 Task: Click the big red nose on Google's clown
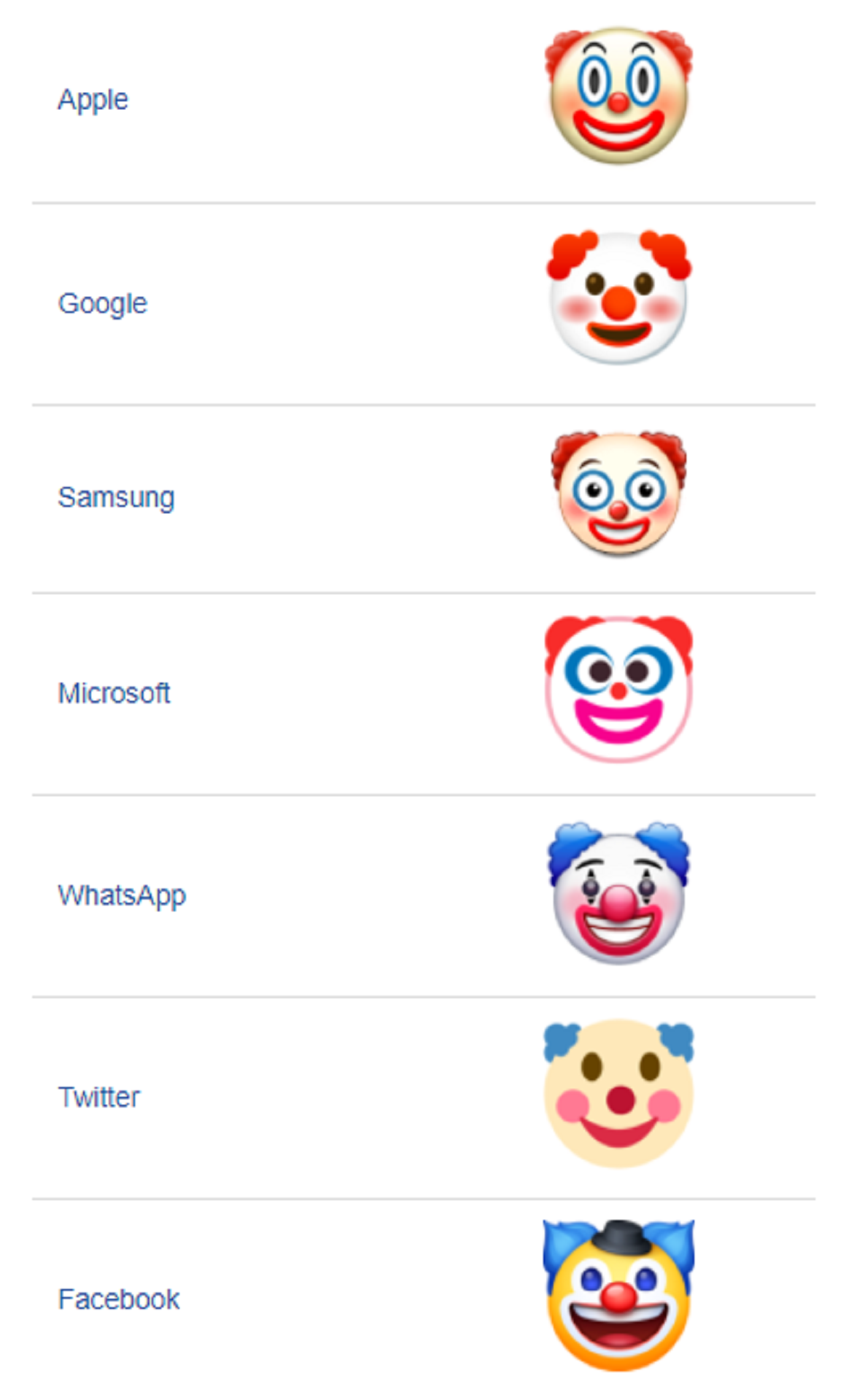click(619, 303)
